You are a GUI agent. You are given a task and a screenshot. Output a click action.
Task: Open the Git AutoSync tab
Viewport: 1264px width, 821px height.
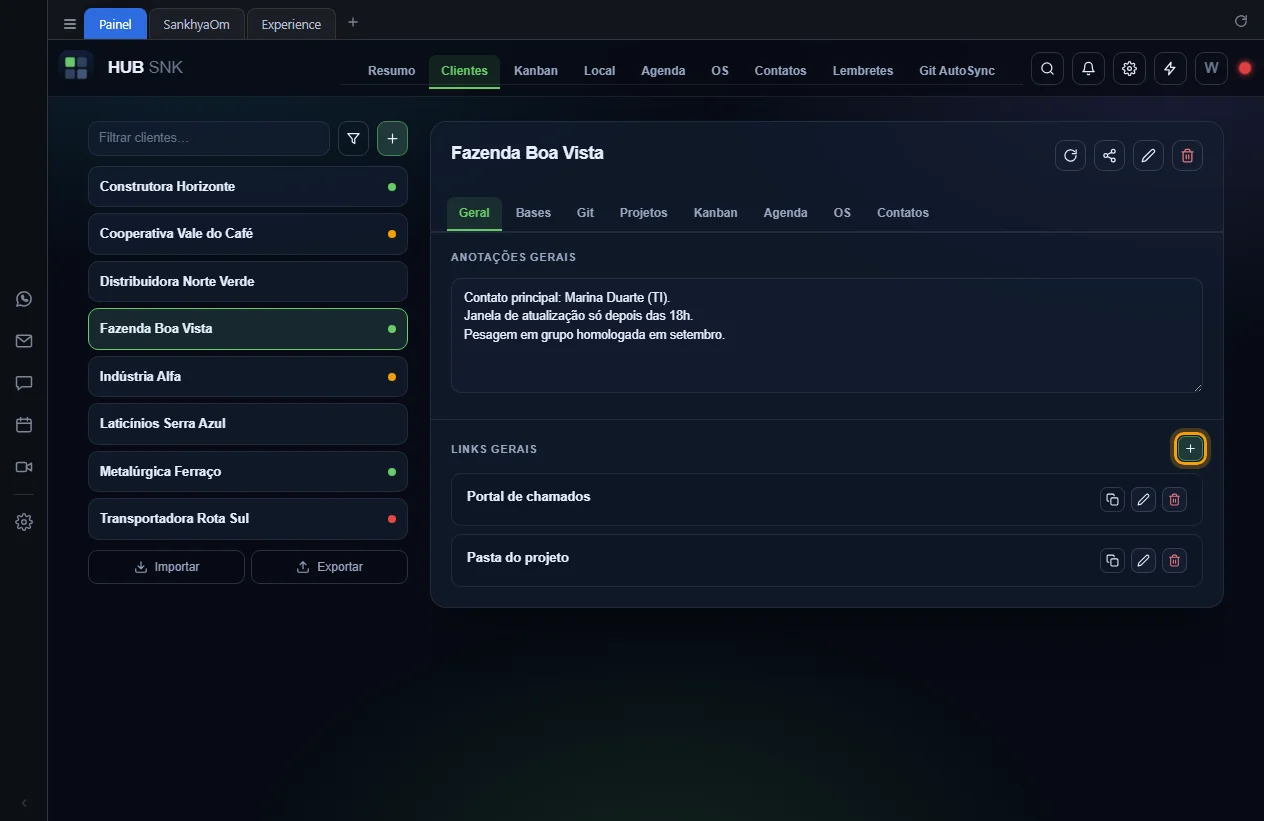click(x=957, y=71)
